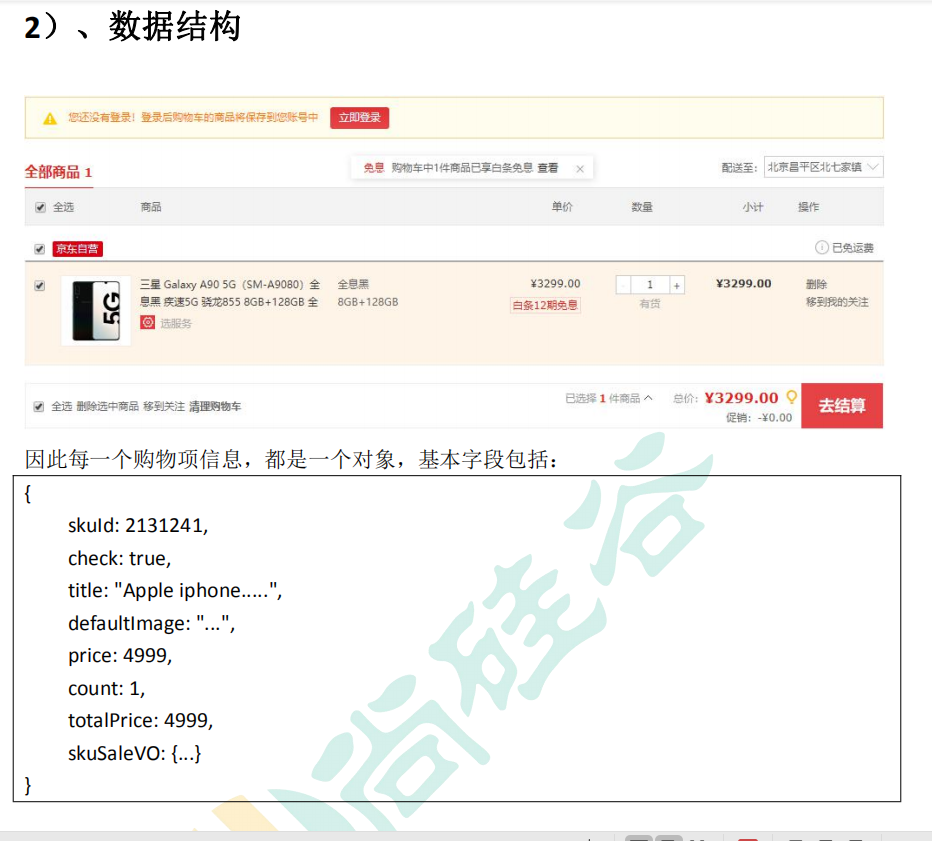Click 移到关注 in bottom bar
This screenshot has width=932, height=841.
pyautogui.click(x=164, y=407)
